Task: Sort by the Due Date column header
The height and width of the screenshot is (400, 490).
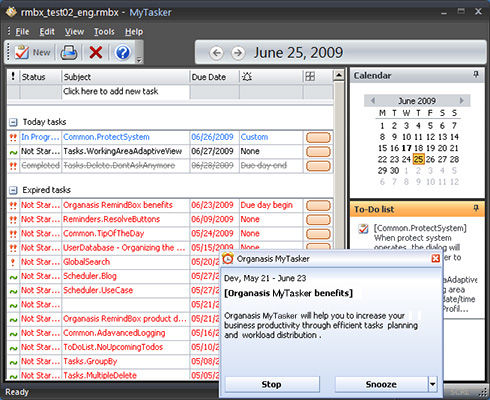Action: (214, 77)
